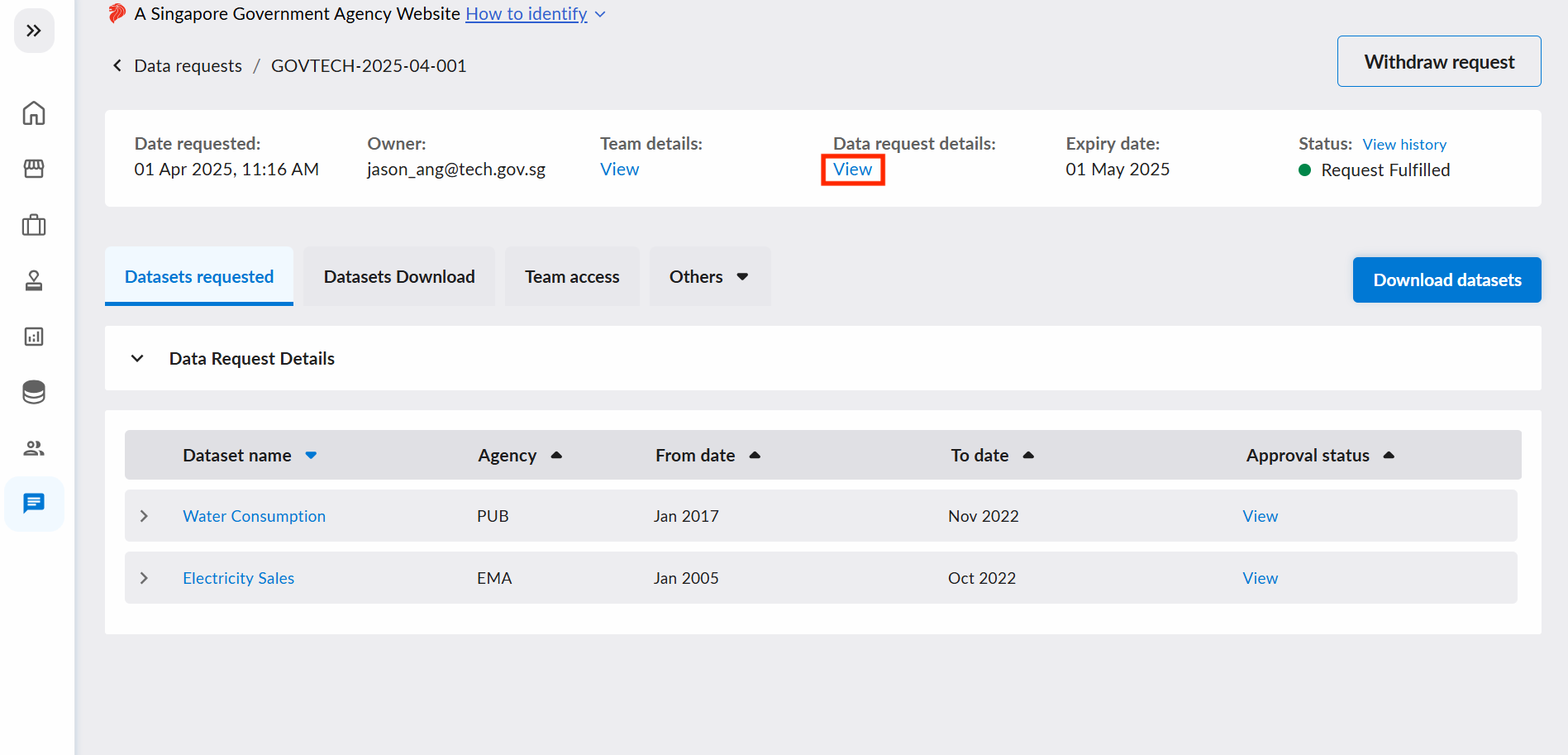Screen dimensions: 1568x755
Task: View approval status for Electricity Sales
Action: click(x=1260, y=578)
